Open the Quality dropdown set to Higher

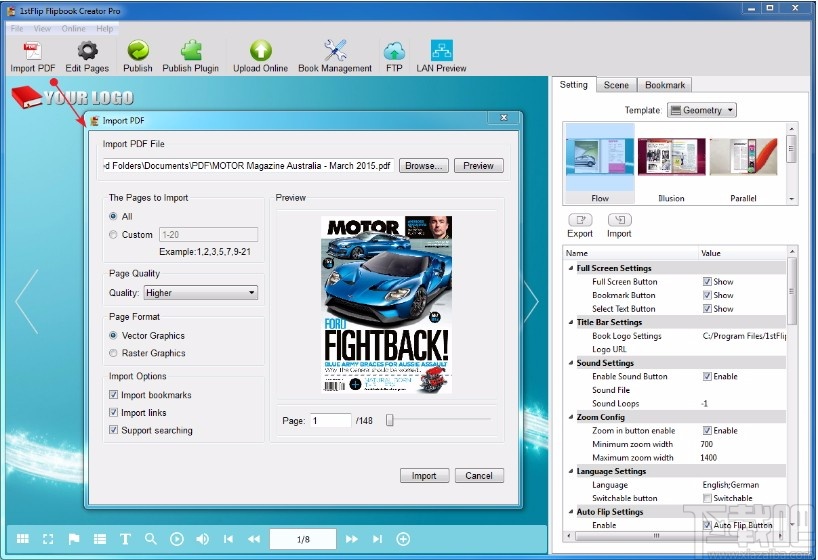[x=200, y=293]
